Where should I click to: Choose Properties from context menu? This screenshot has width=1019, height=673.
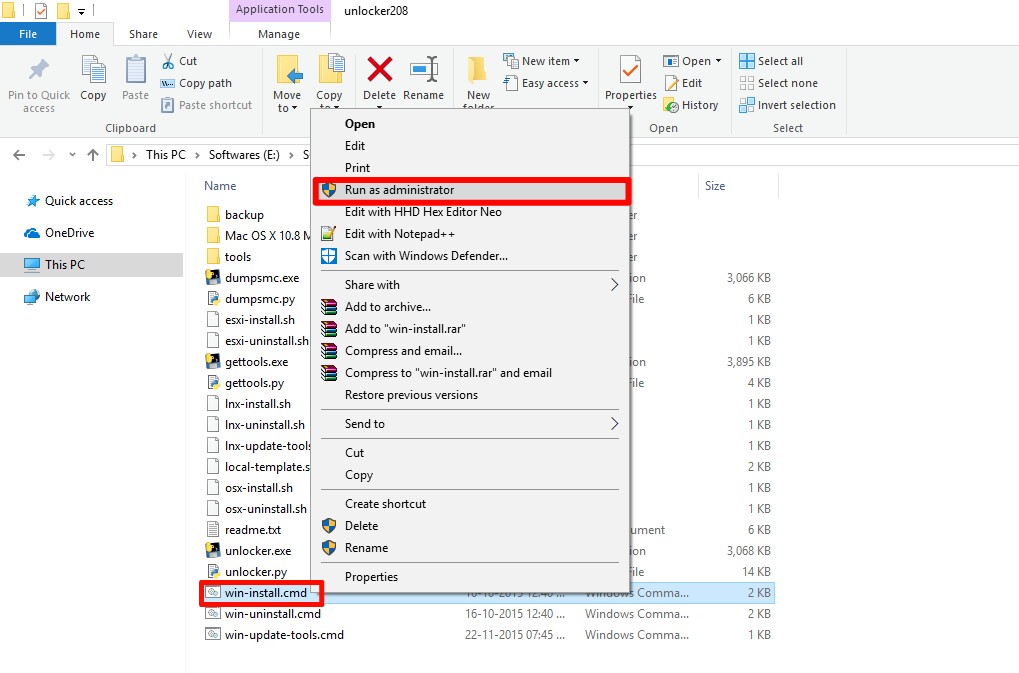(x=470, y=577)
